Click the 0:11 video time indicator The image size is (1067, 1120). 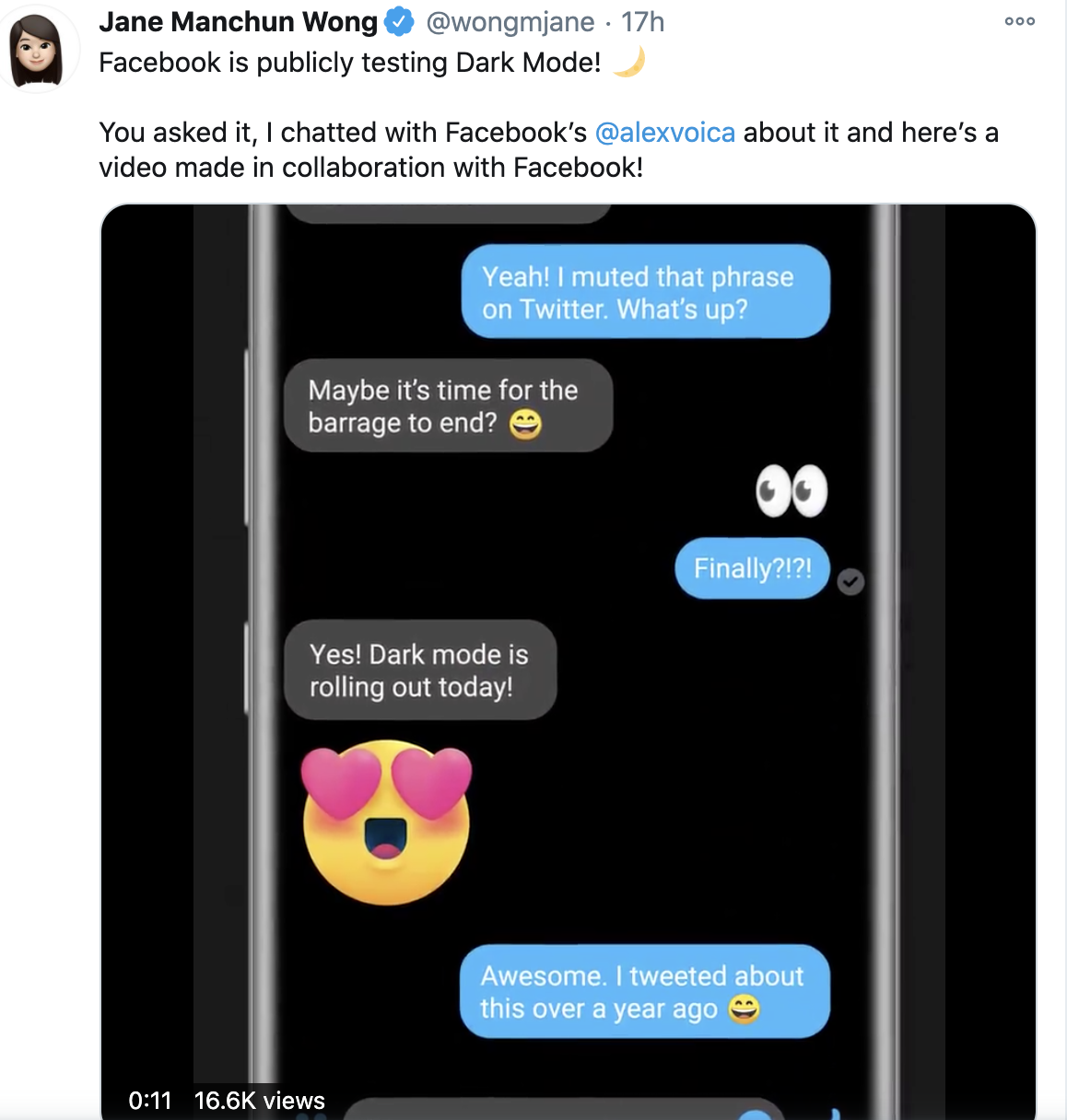point(150,1100)
